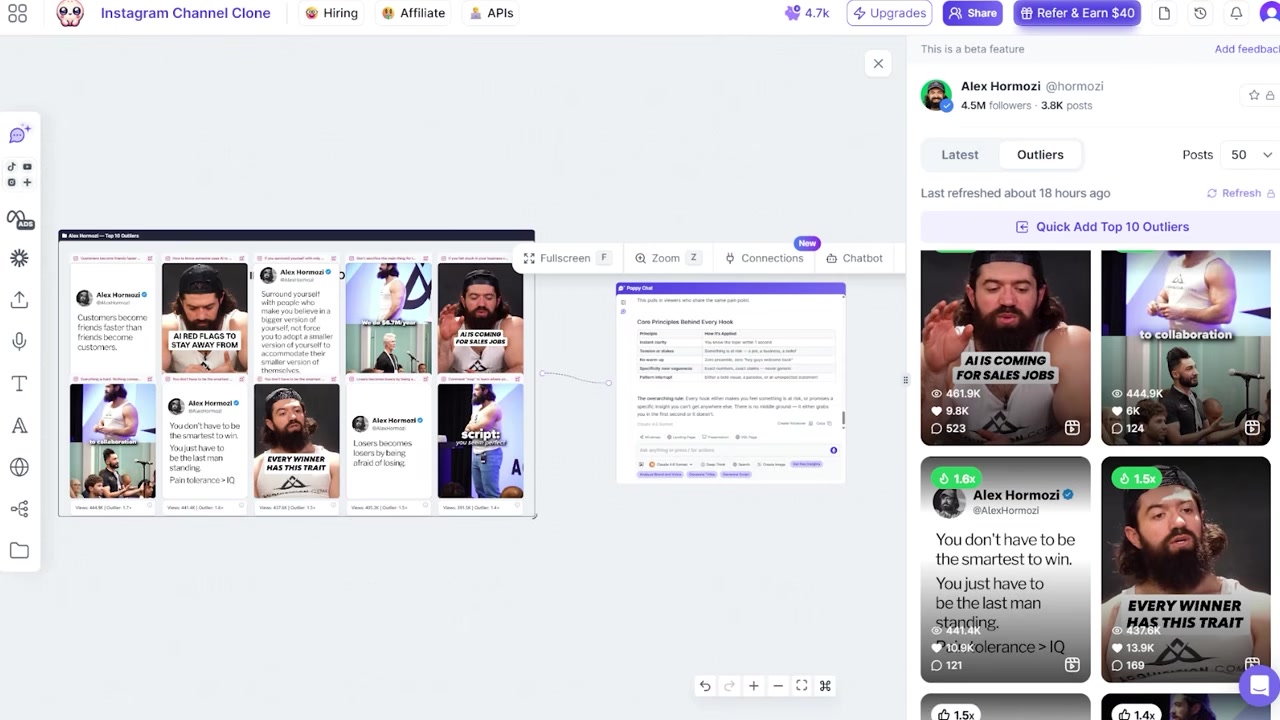The height and width of the screenshot is (720, 1280).
Task: Redo the canvas action
Action: [729, 686]
